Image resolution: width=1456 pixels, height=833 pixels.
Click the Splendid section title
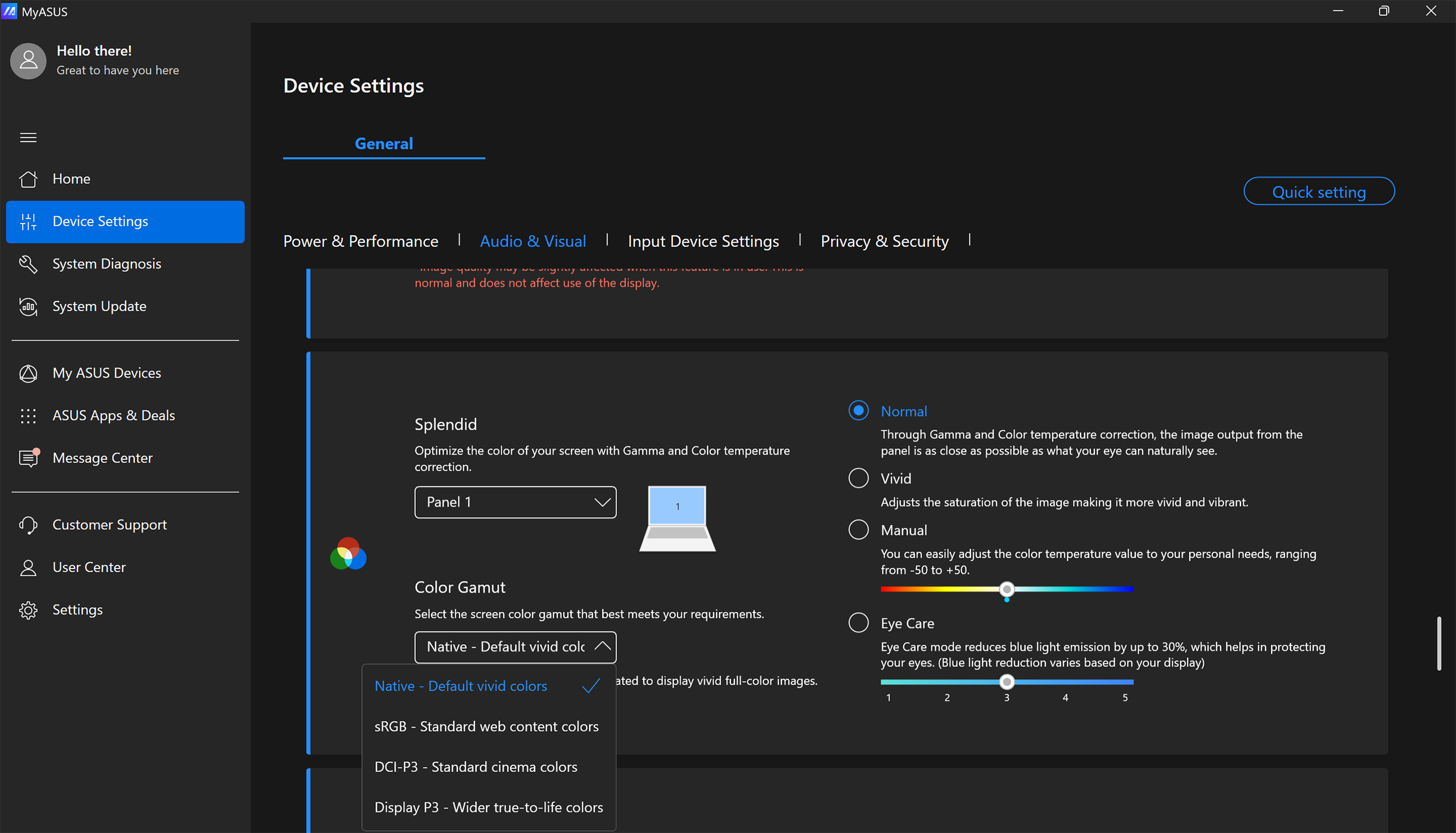445,424
